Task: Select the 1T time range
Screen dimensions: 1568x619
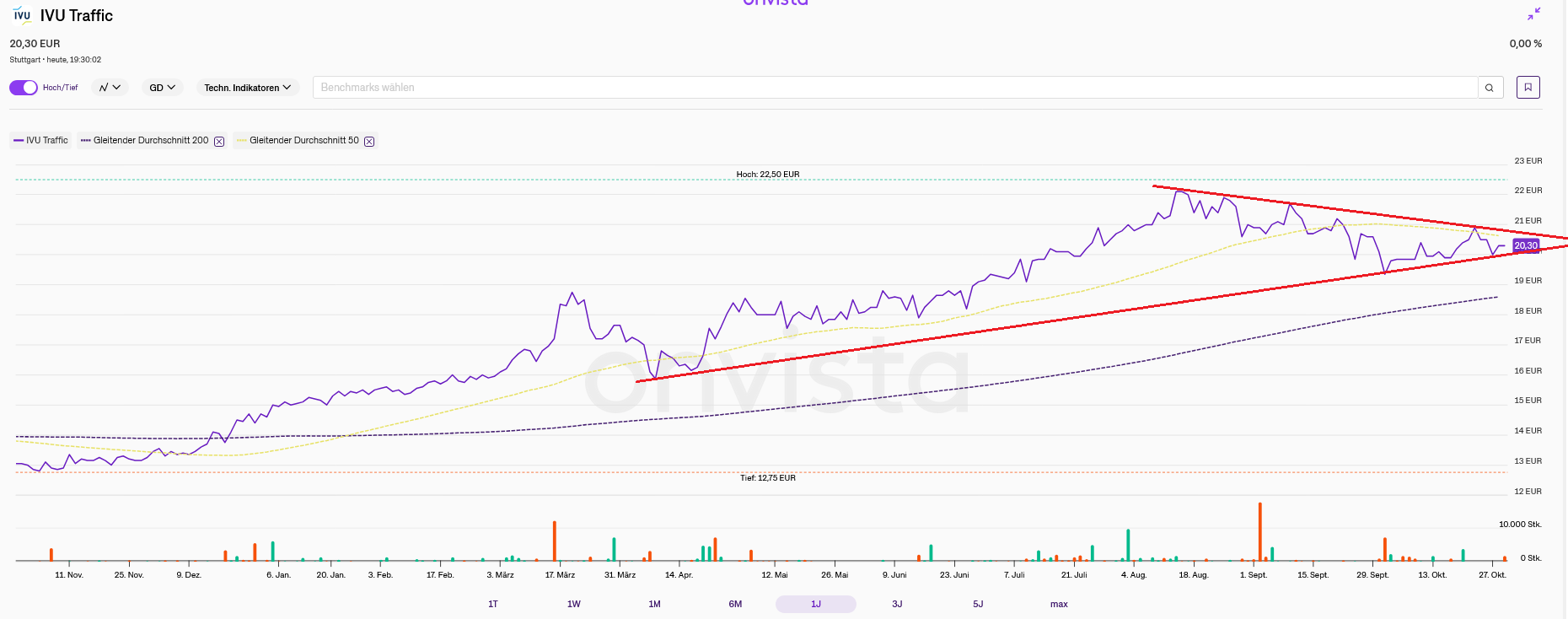Action: (x=493, y=604)
